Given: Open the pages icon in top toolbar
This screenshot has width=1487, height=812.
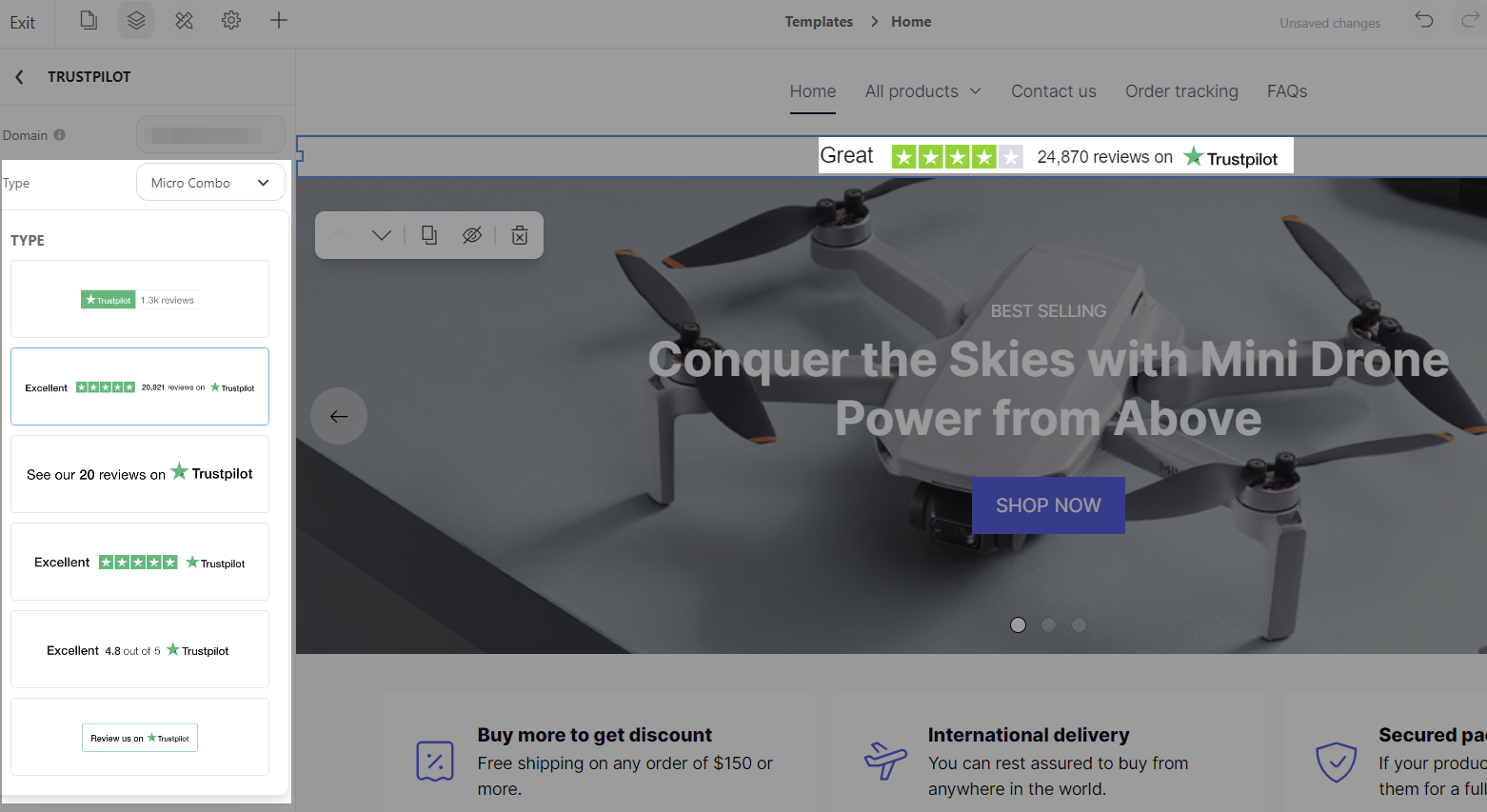Looking at the screenshot, I should pos(89,20).
